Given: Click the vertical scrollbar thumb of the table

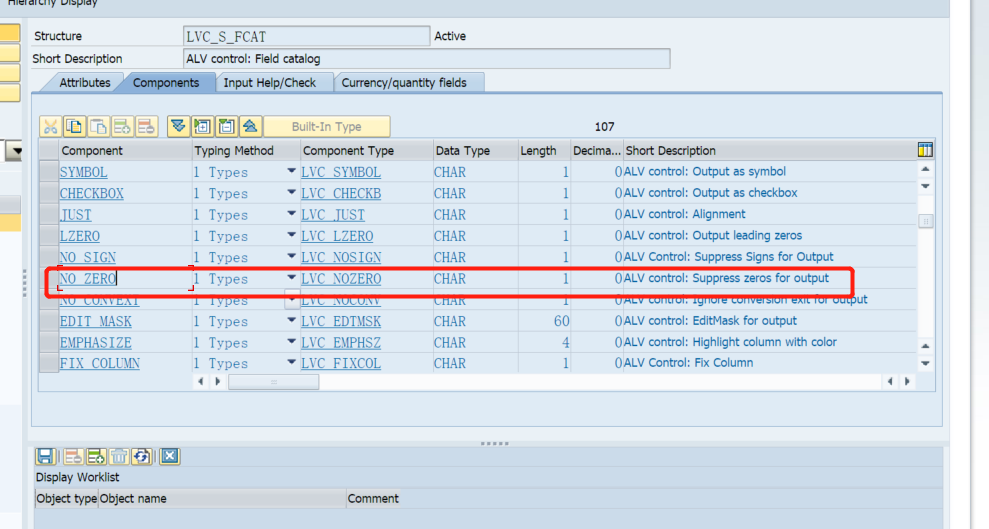Looking at the screenshot, I should (x=925, y=221).
